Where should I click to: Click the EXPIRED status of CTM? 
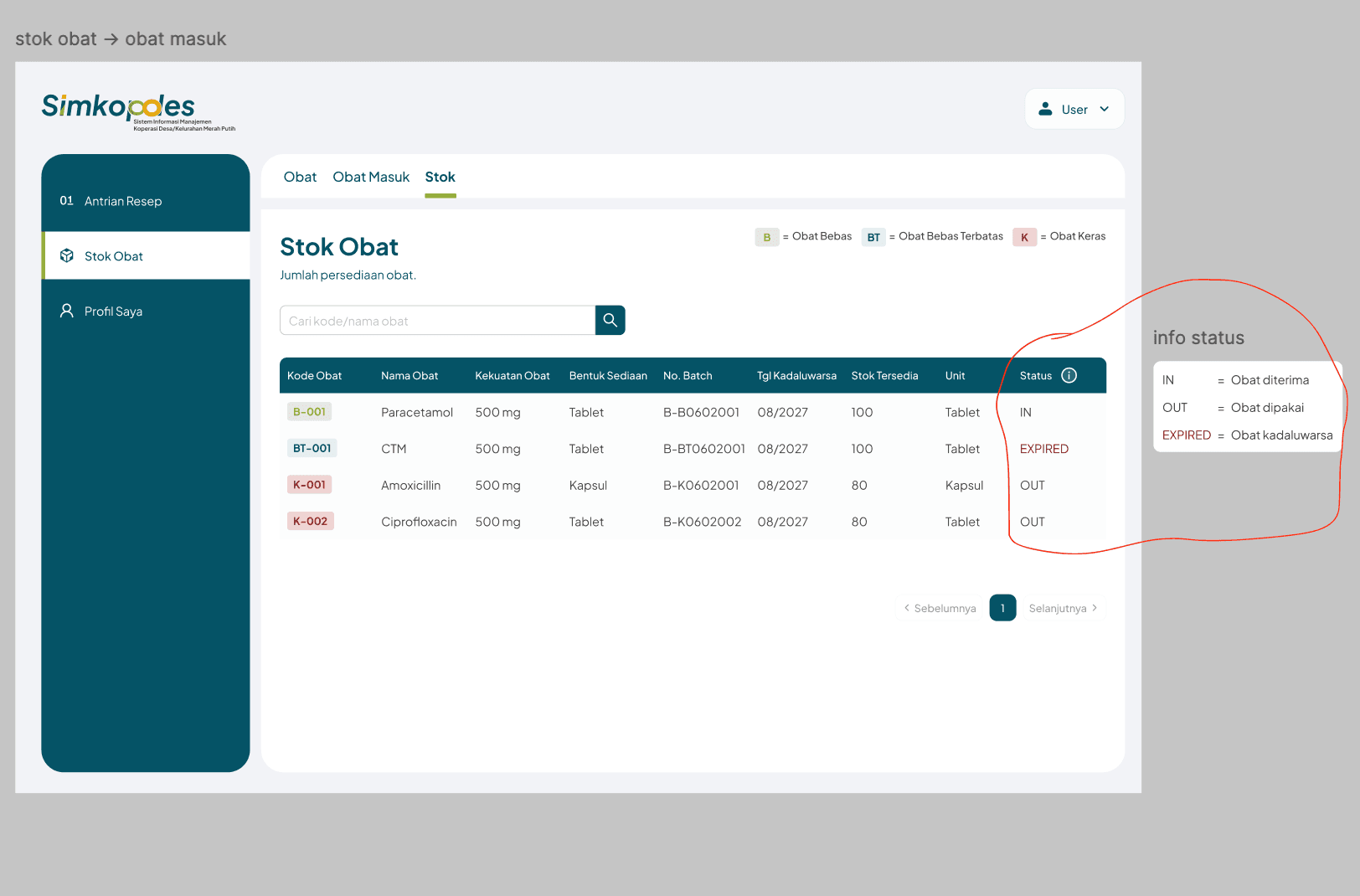1043,449
